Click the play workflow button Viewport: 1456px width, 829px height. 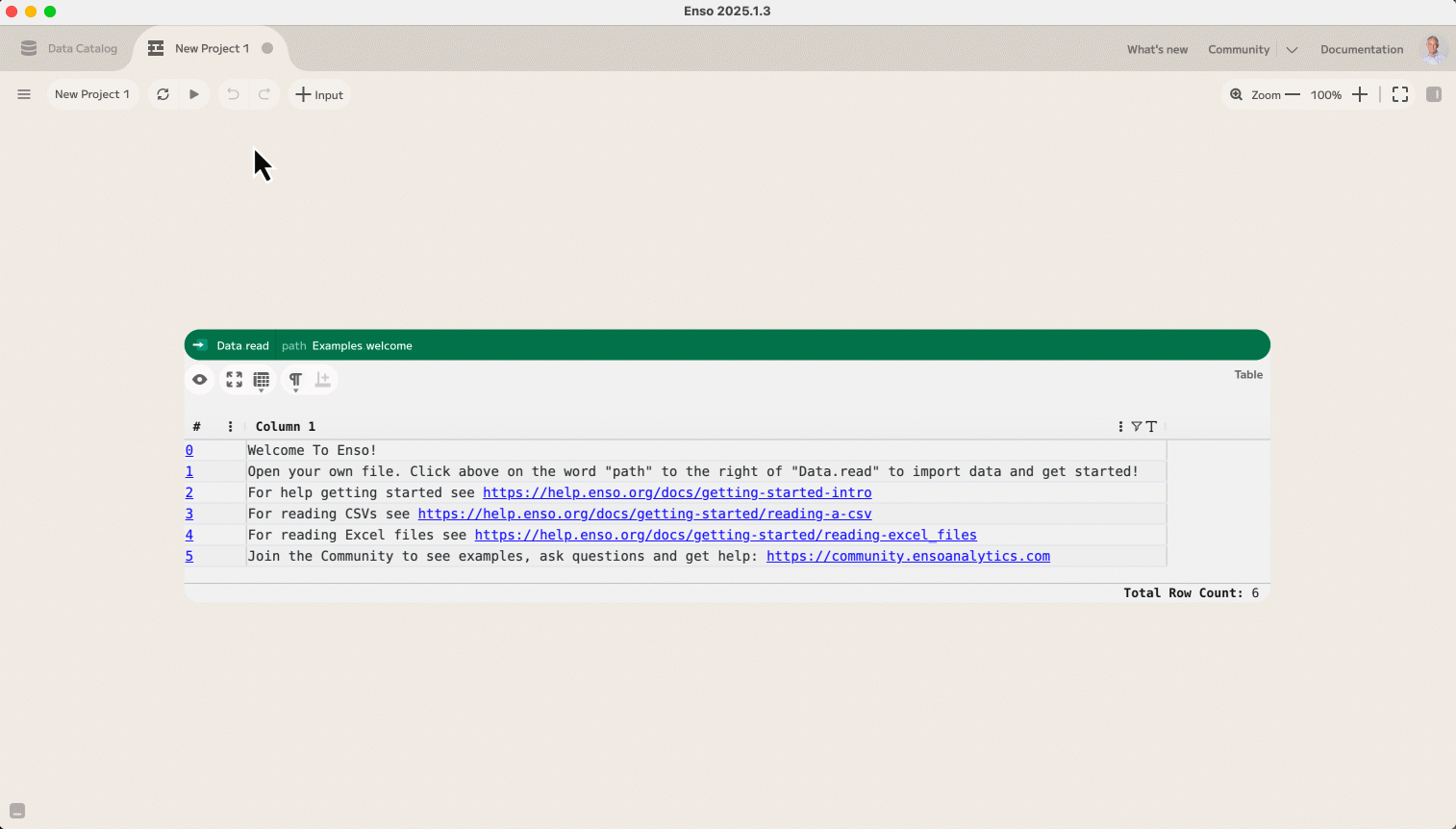point(194,94)
